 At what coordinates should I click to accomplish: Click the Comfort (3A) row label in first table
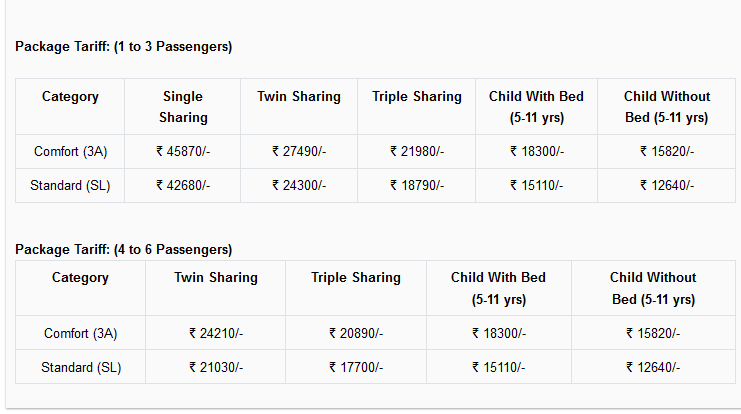pos(70,151)
